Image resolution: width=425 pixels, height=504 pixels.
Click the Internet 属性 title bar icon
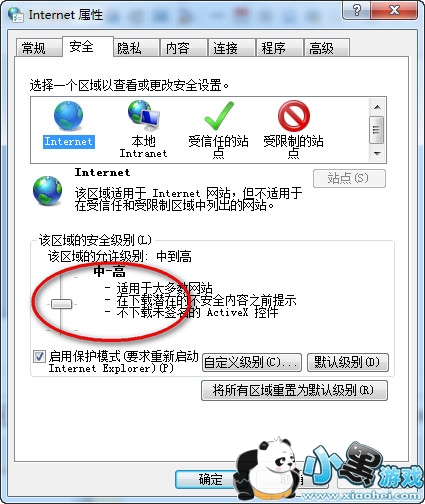click(16, 14)
